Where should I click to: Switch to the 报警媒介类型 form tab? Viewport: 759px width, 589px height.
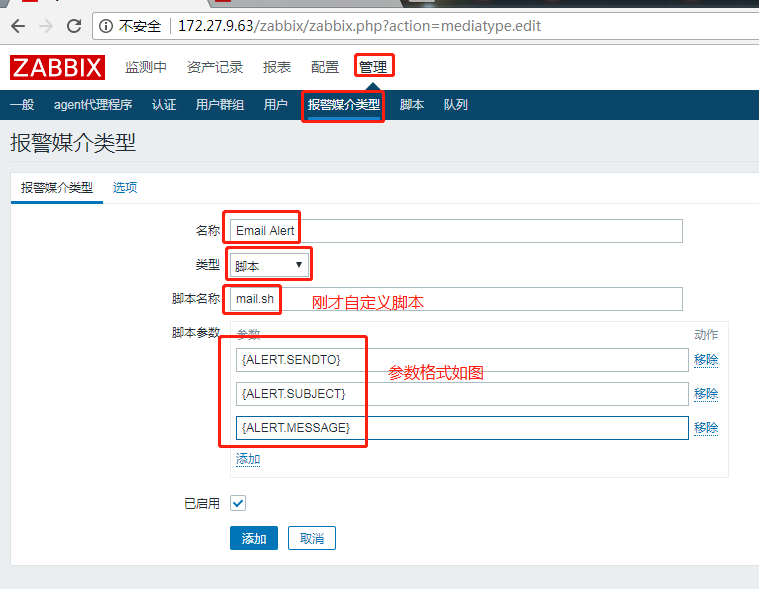[57, 188]
